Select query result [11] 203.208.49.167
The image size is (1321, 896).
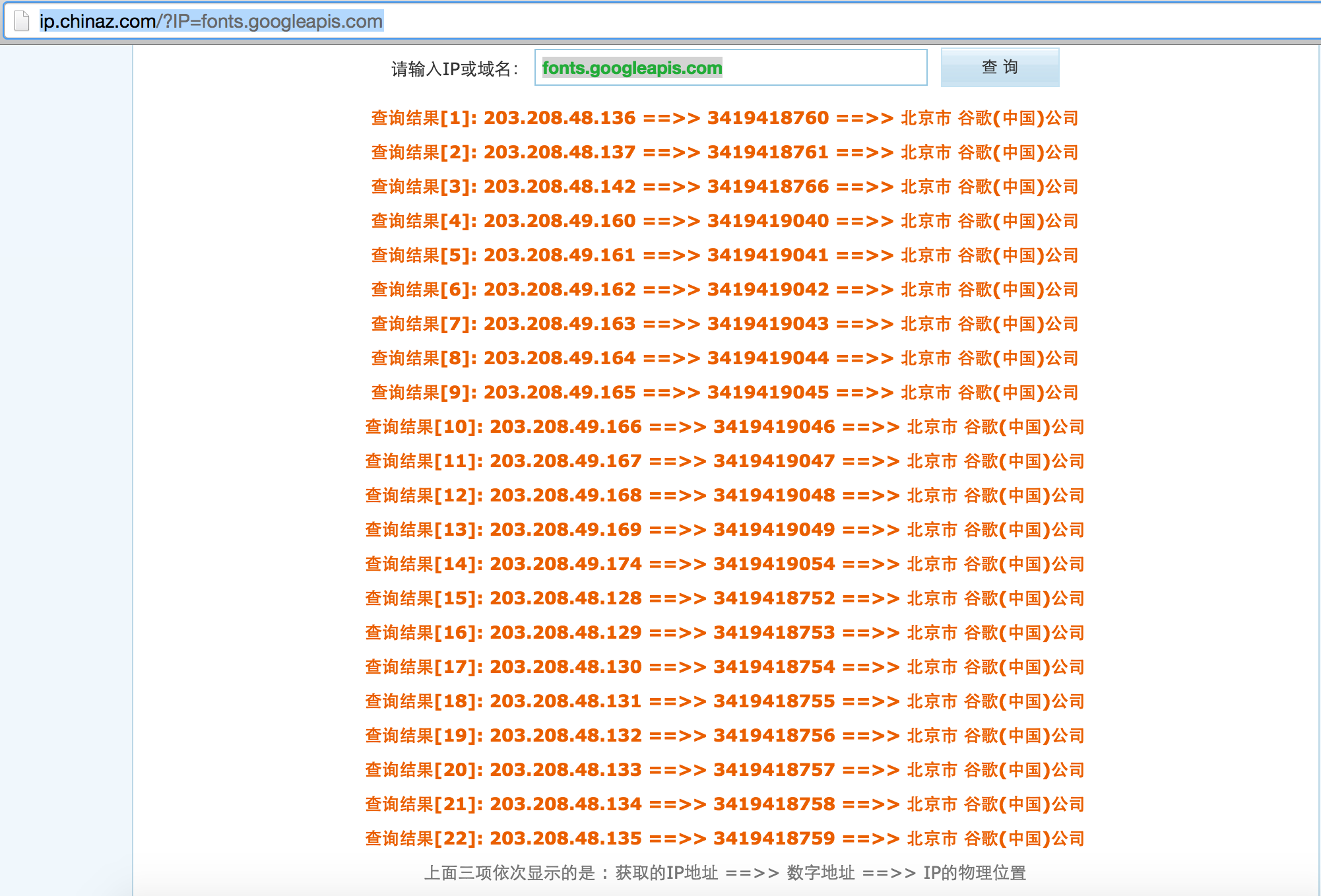[x=725, y=461]
